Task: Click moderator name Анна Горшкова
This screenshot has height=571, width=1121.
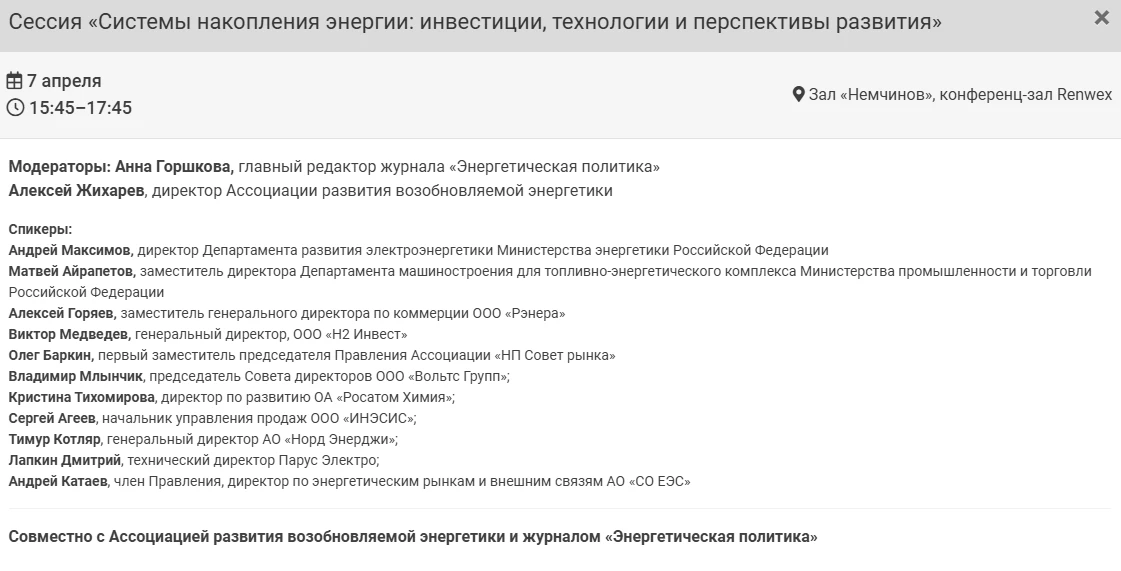Action: point(174,166)
